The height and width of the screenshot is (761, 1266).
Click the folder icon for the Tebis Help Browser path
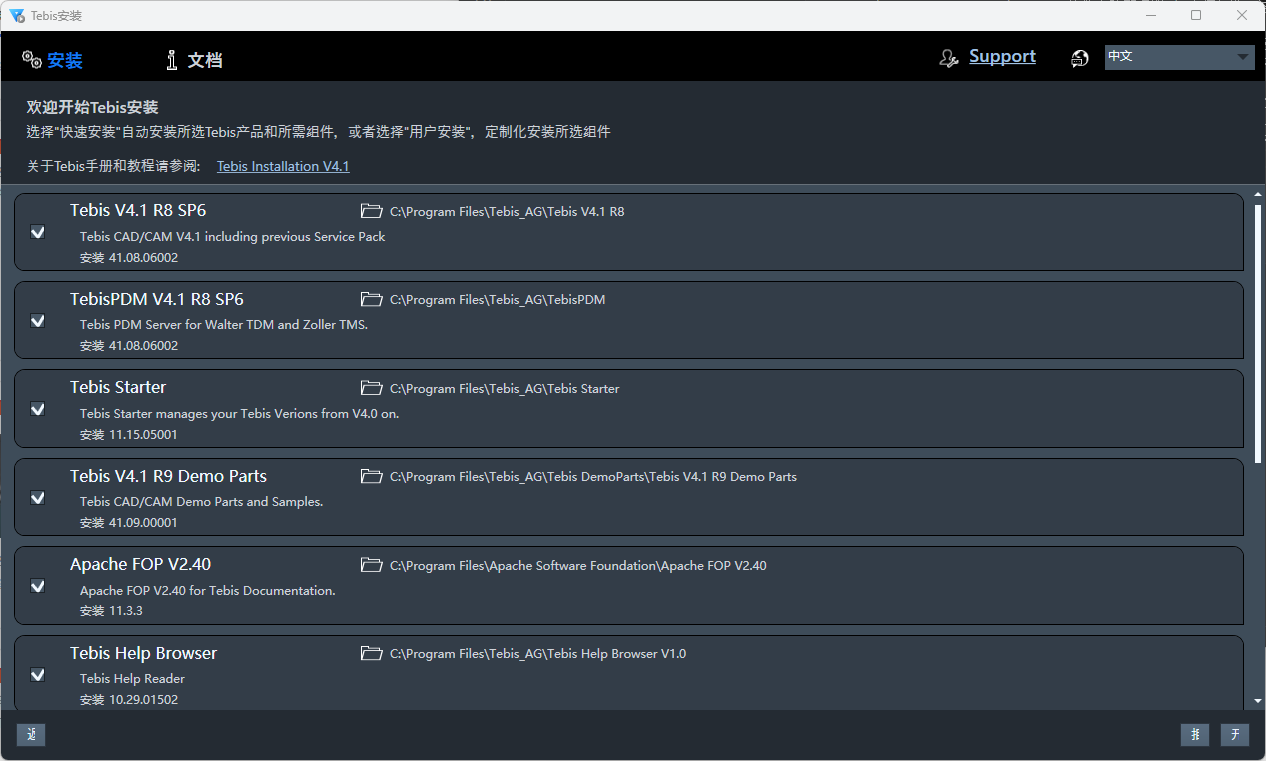click(x=372, y=653)
